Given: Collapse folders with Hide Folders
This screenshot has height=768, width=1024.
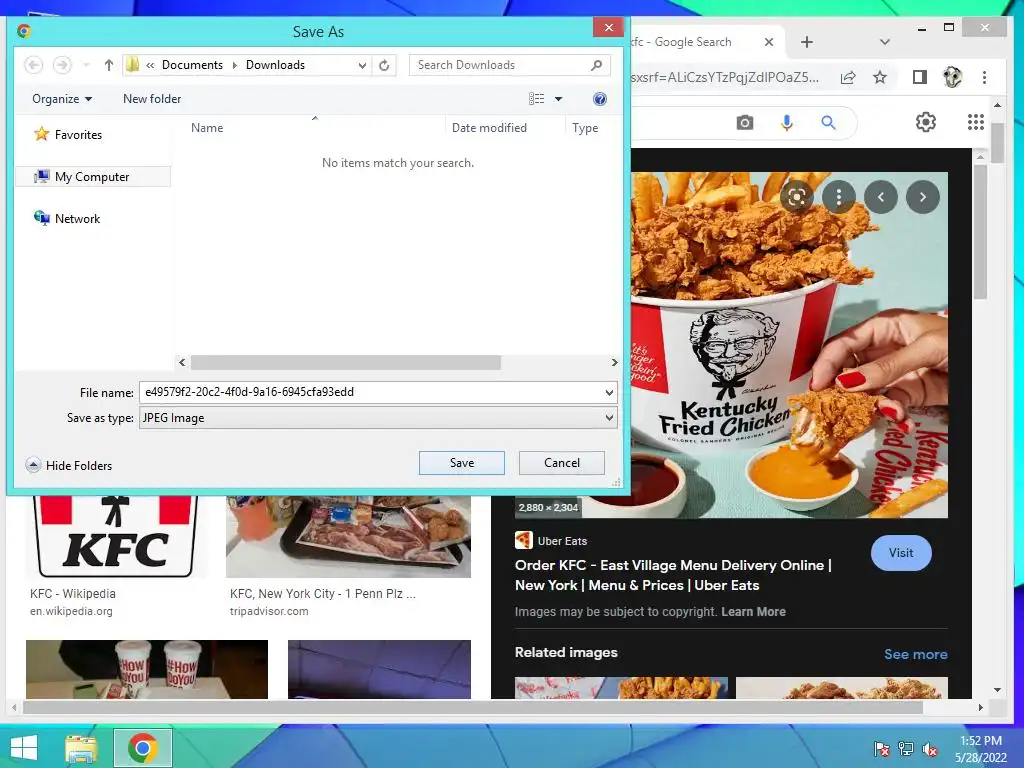Looking at the screenshot, I should click(x=69, y=465).
